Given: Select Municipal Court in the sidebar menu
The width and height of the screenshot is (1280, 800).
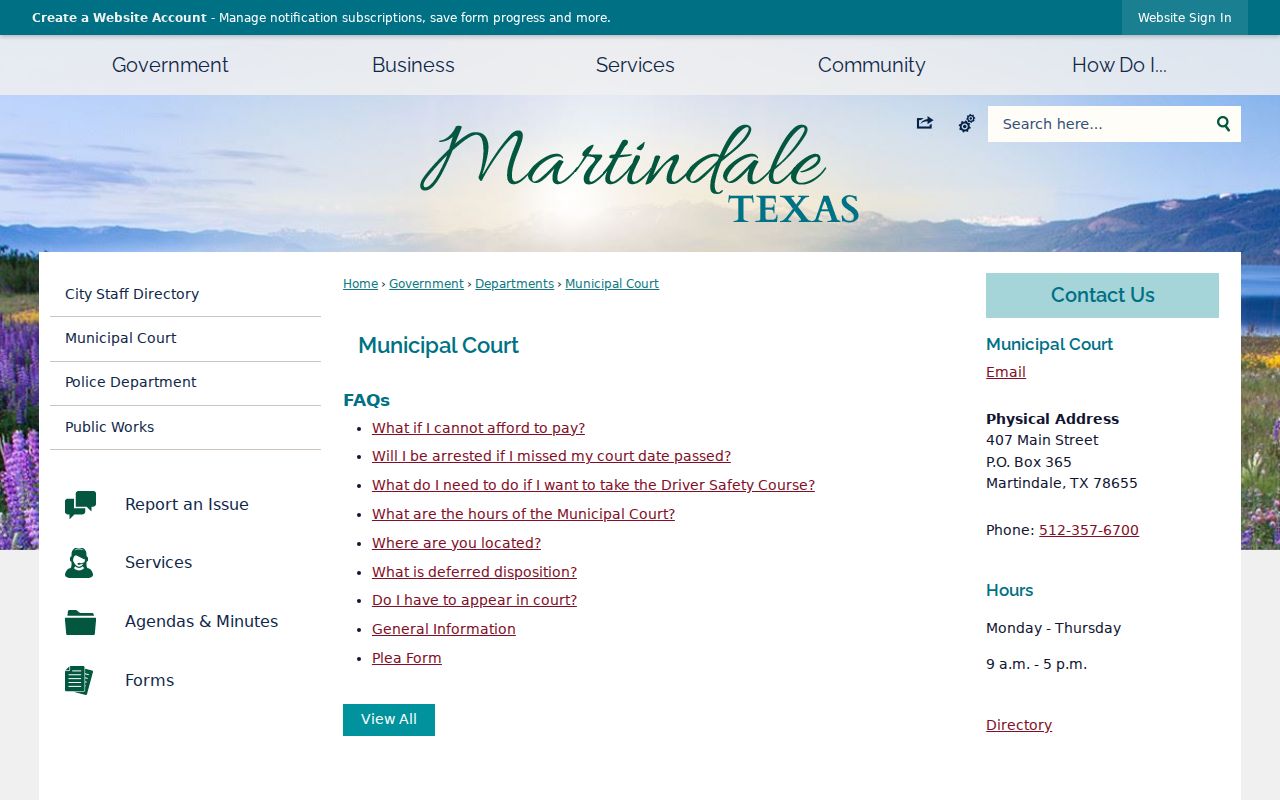Looking at the screenshot, I should tap(186, 338).
